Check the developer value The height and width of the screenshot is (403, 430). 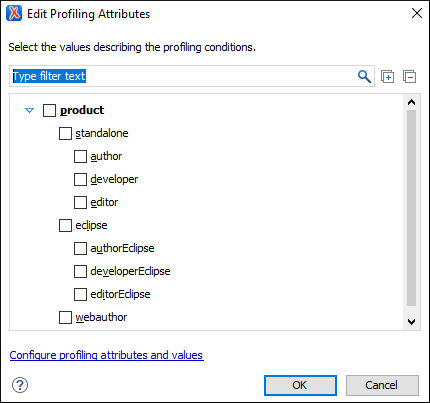80,179
